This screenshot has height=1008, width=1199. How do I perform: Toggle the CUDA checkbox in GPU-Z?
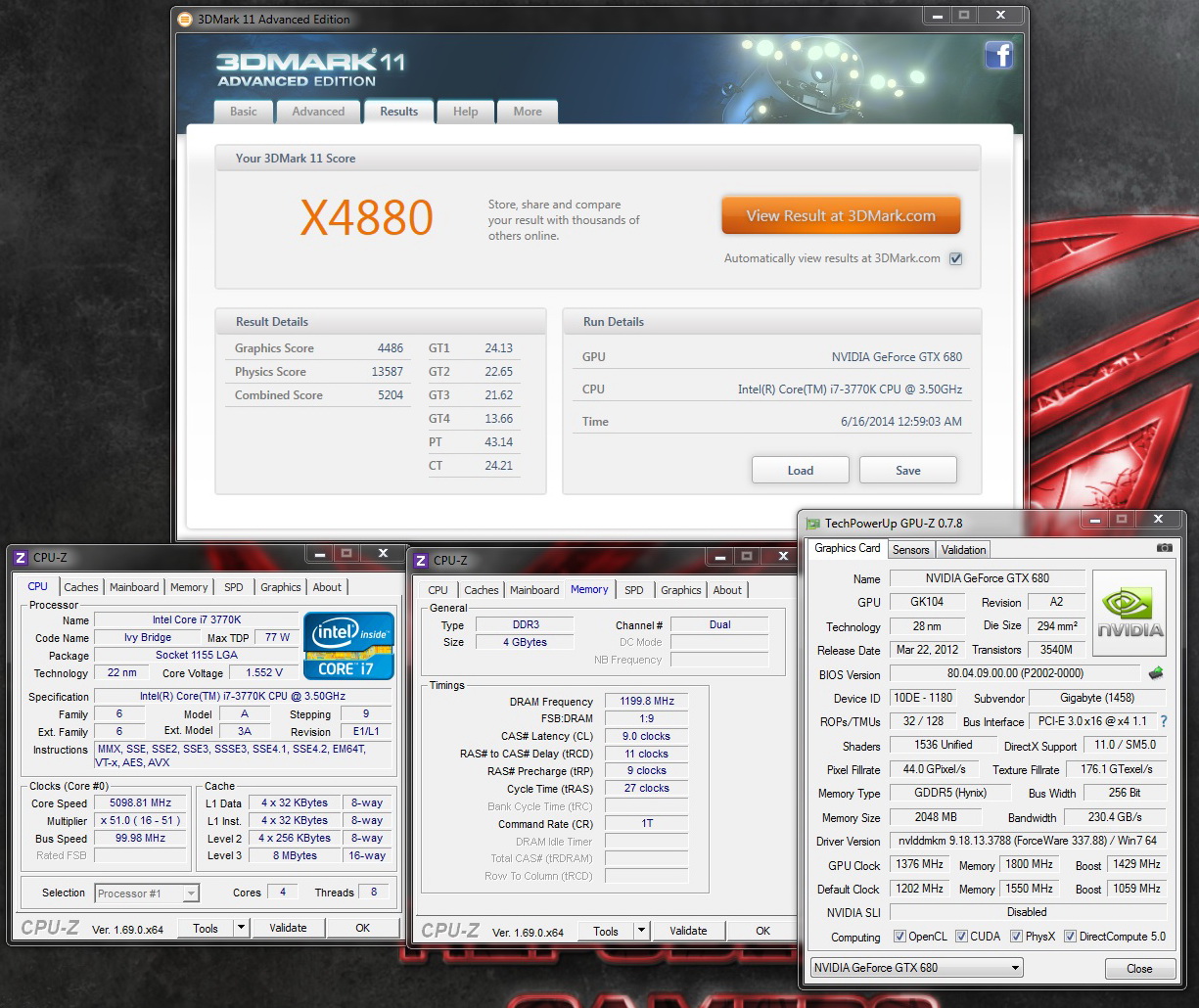coord(961,937)
